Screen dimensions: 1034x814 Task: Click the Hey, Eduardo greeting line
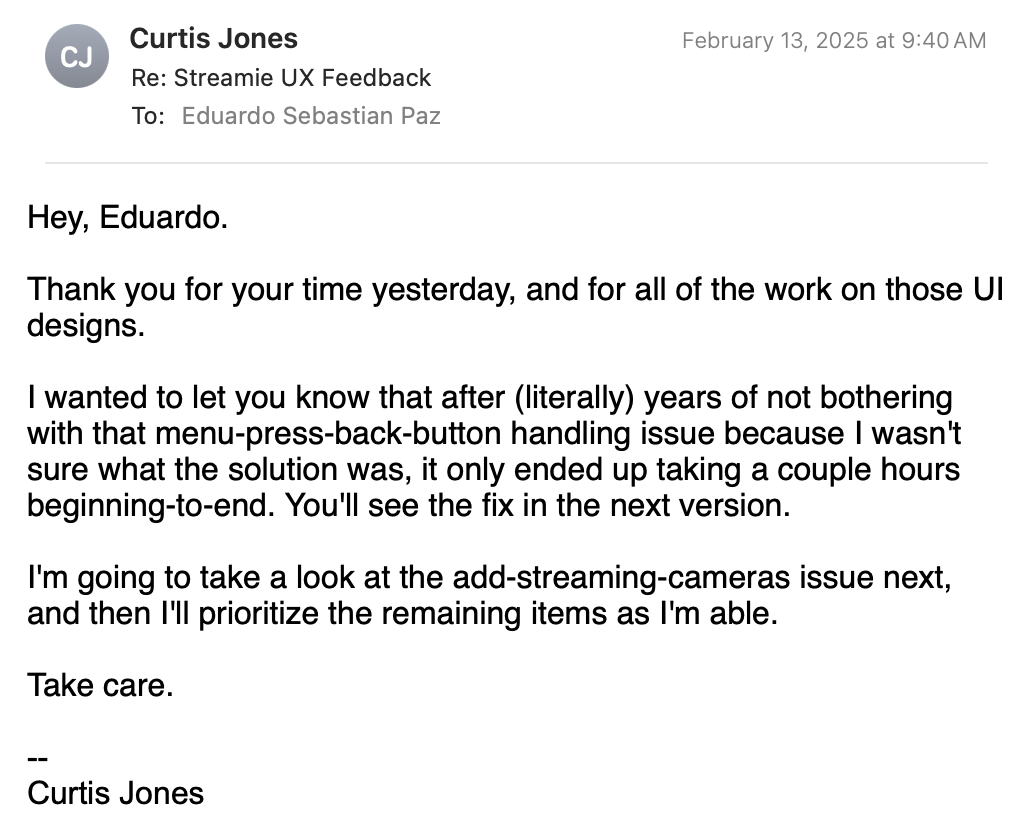coord(127,218)
